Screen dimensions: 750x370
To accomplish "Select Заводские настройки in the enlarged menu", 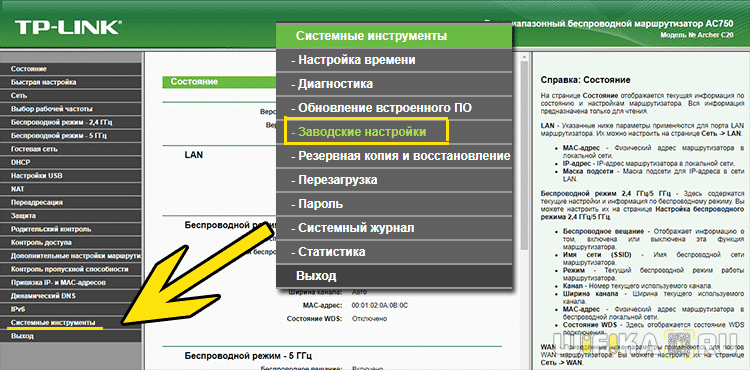I will pyautogui.click(x=394, y=132).
